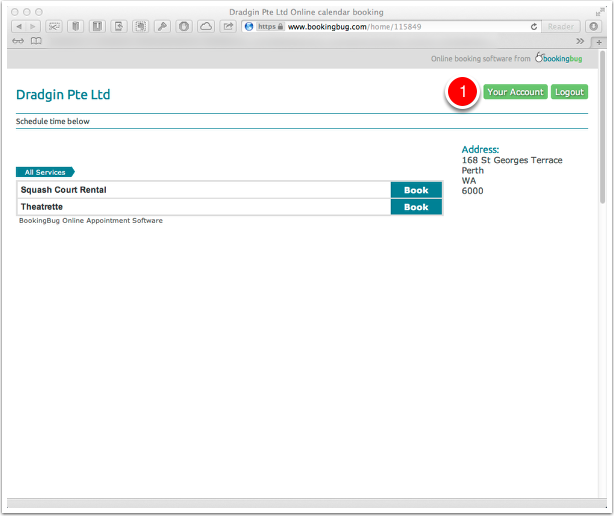Click the page-with-arrow toolbar icon
This screenshot has height=516, width=614.
coord(119,27)
